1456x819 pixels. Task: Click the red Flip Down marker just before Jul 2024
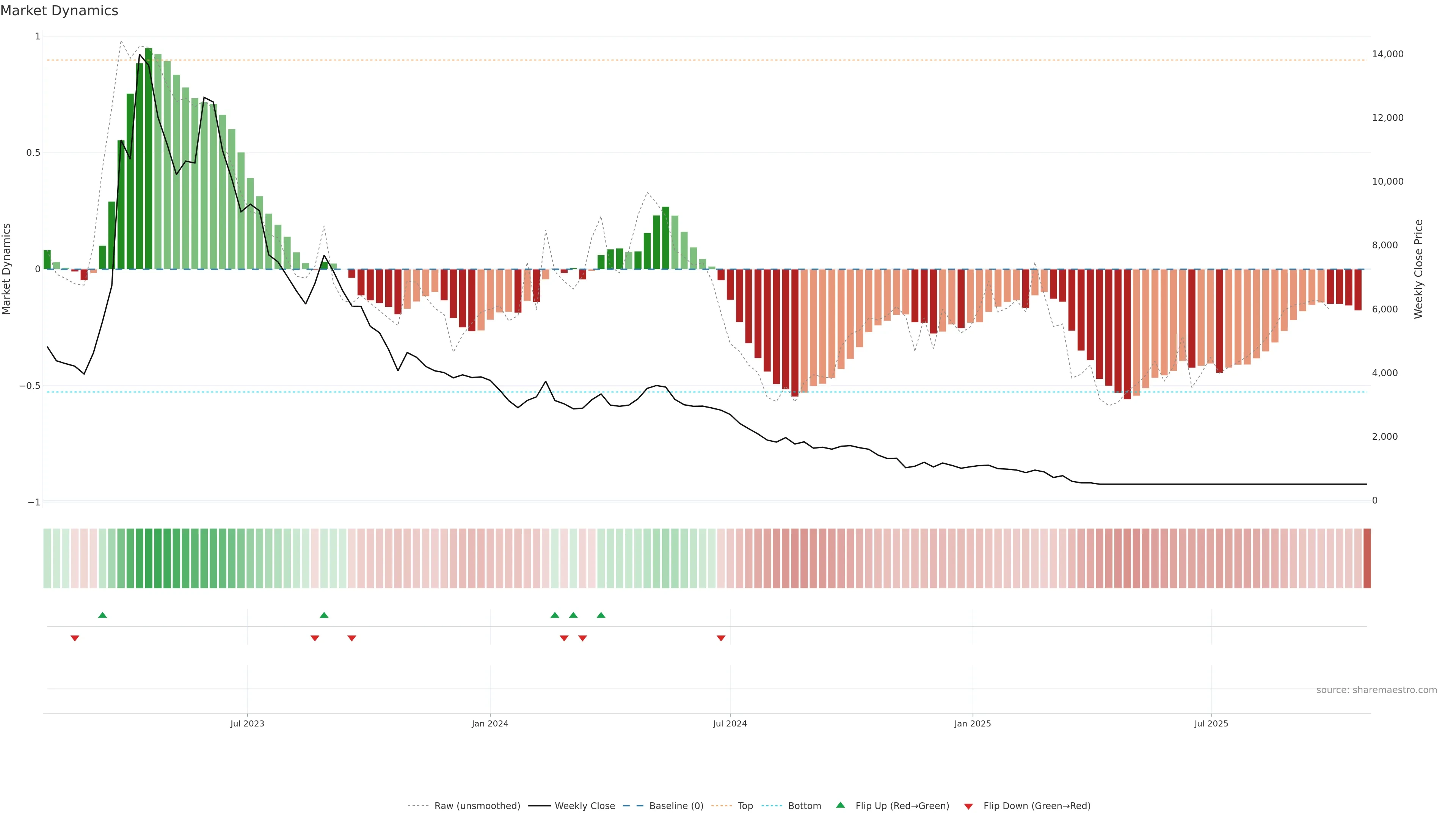tap(721, 638)
